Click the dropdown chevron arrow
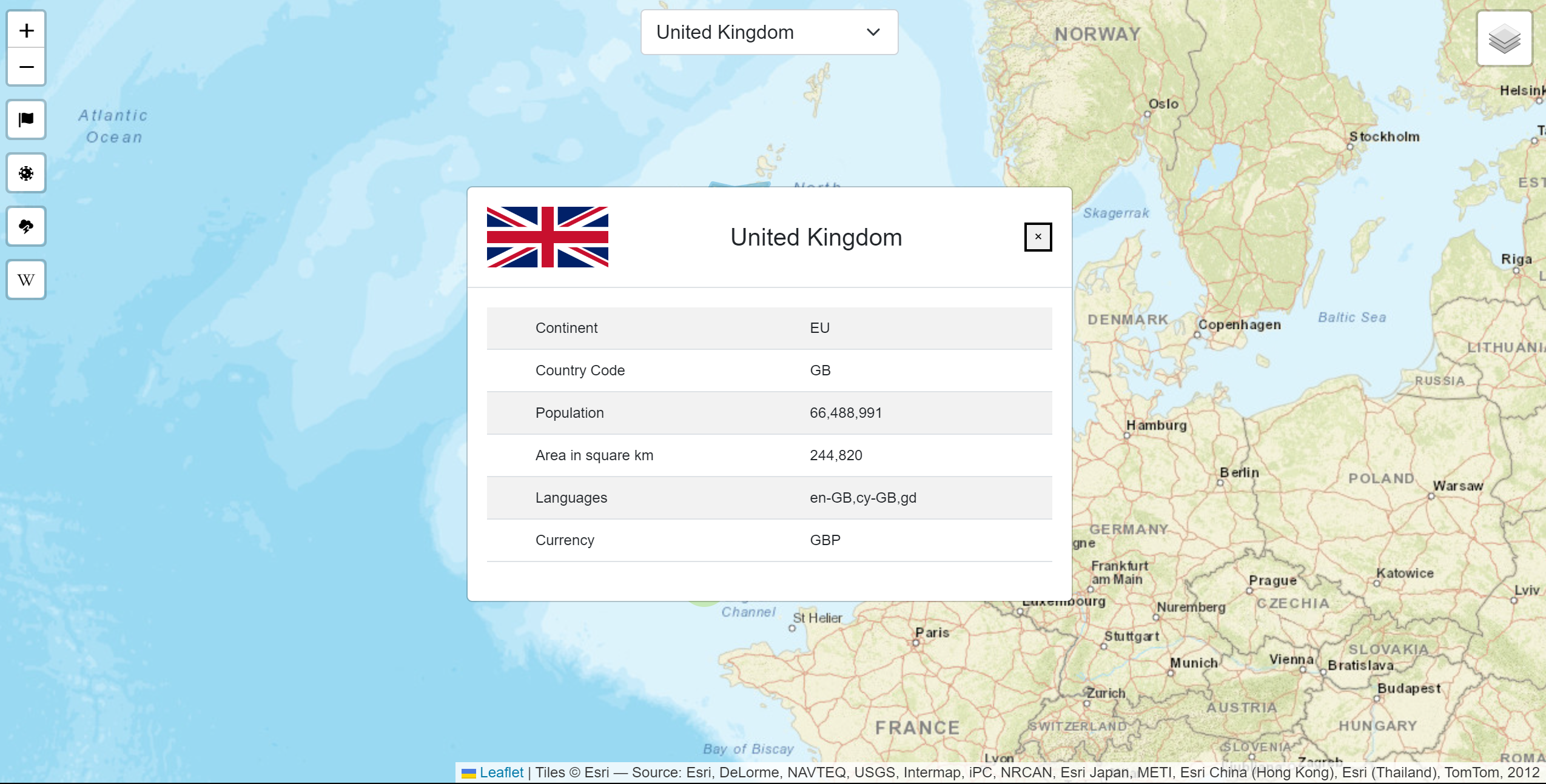This screenshot has width=1546, height=784. (x=873, y=32)
